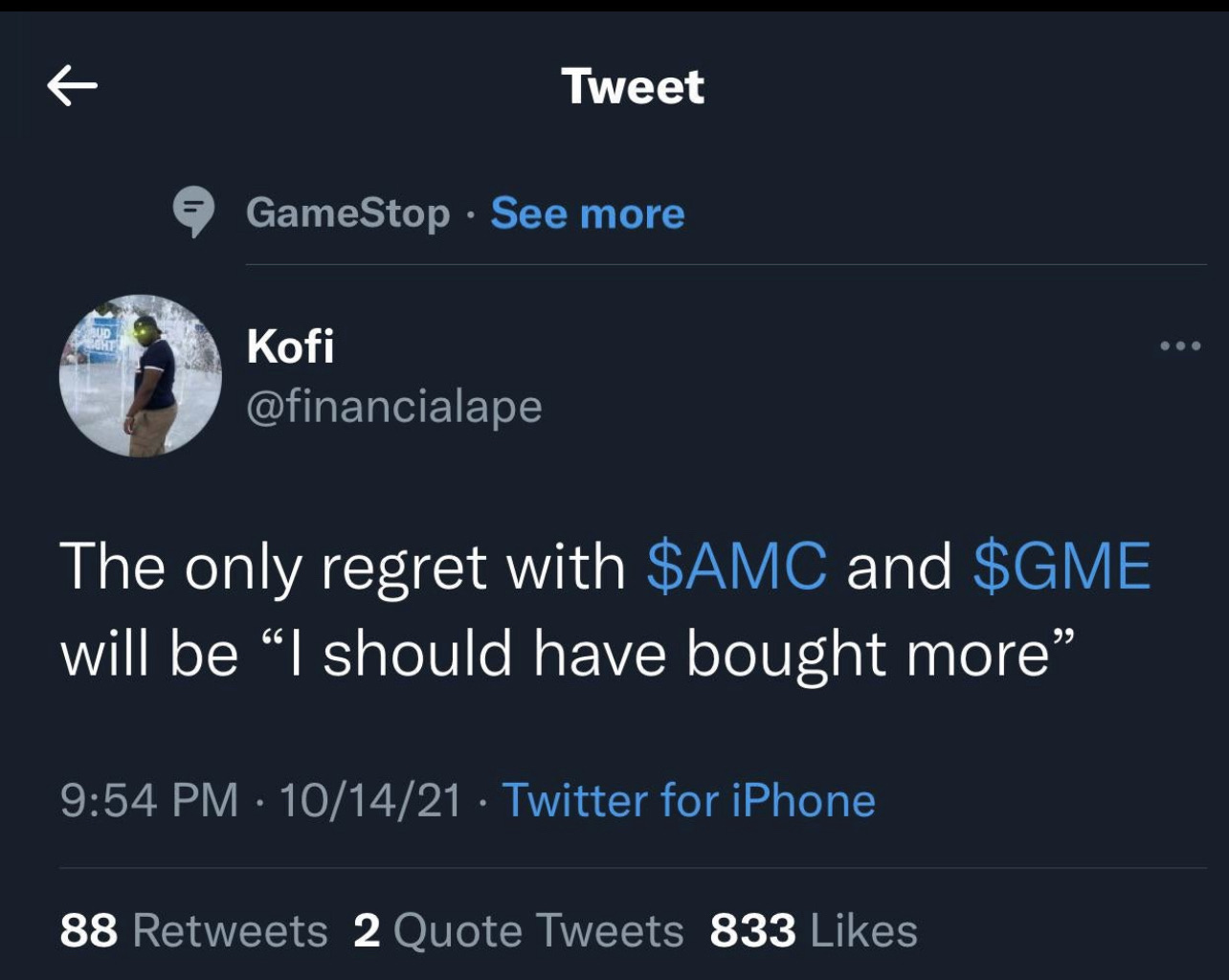Click the 9:54 PM timestamp
The width and height of the screenshot is (1229, 980).
(x=149, y=800)
